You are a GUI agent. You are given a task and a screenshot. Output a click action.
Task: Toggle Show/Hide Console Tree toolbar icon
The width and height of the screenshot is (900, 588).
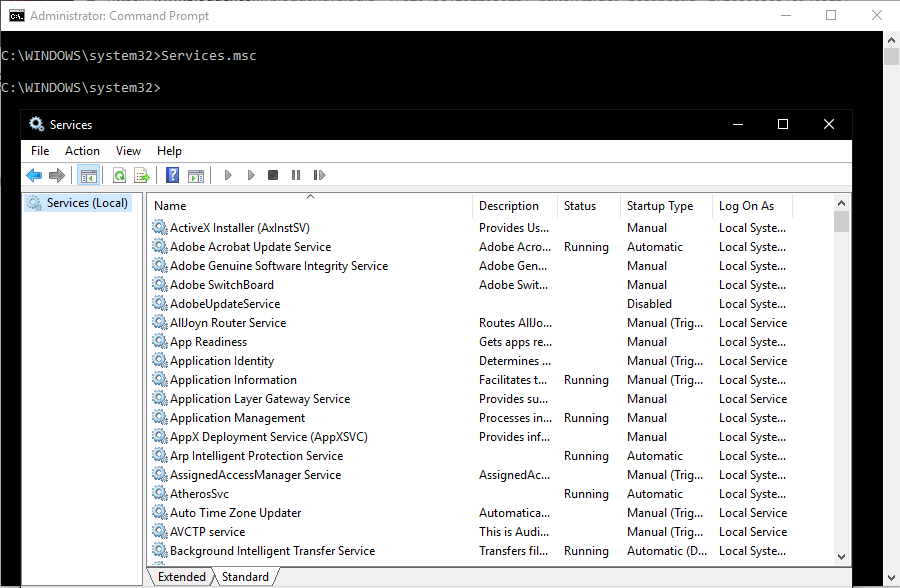tap(88, 175)
